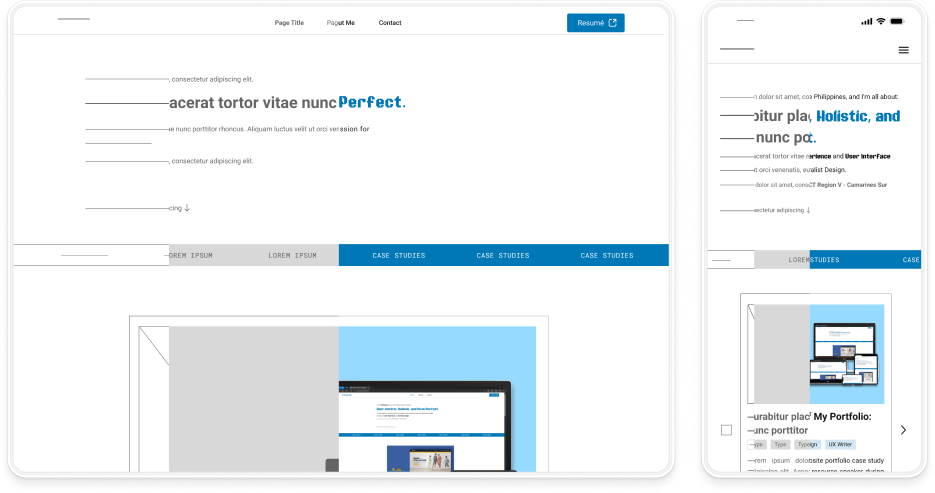Click the mobile logo placeholder line below status bar
935x493 pixels.
(737, 49)
